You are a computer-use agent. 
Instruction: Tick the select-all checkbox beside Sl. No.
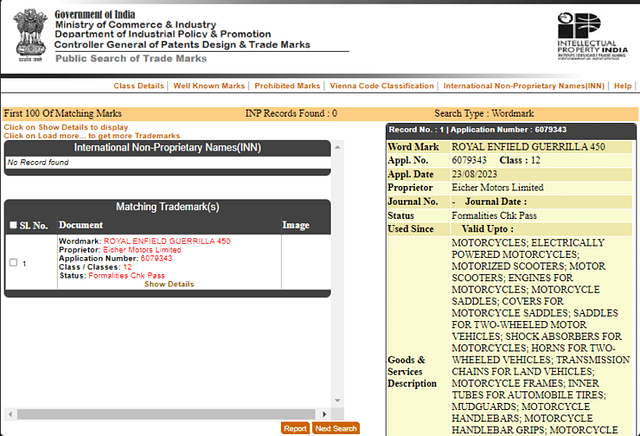tap(13, 225)
